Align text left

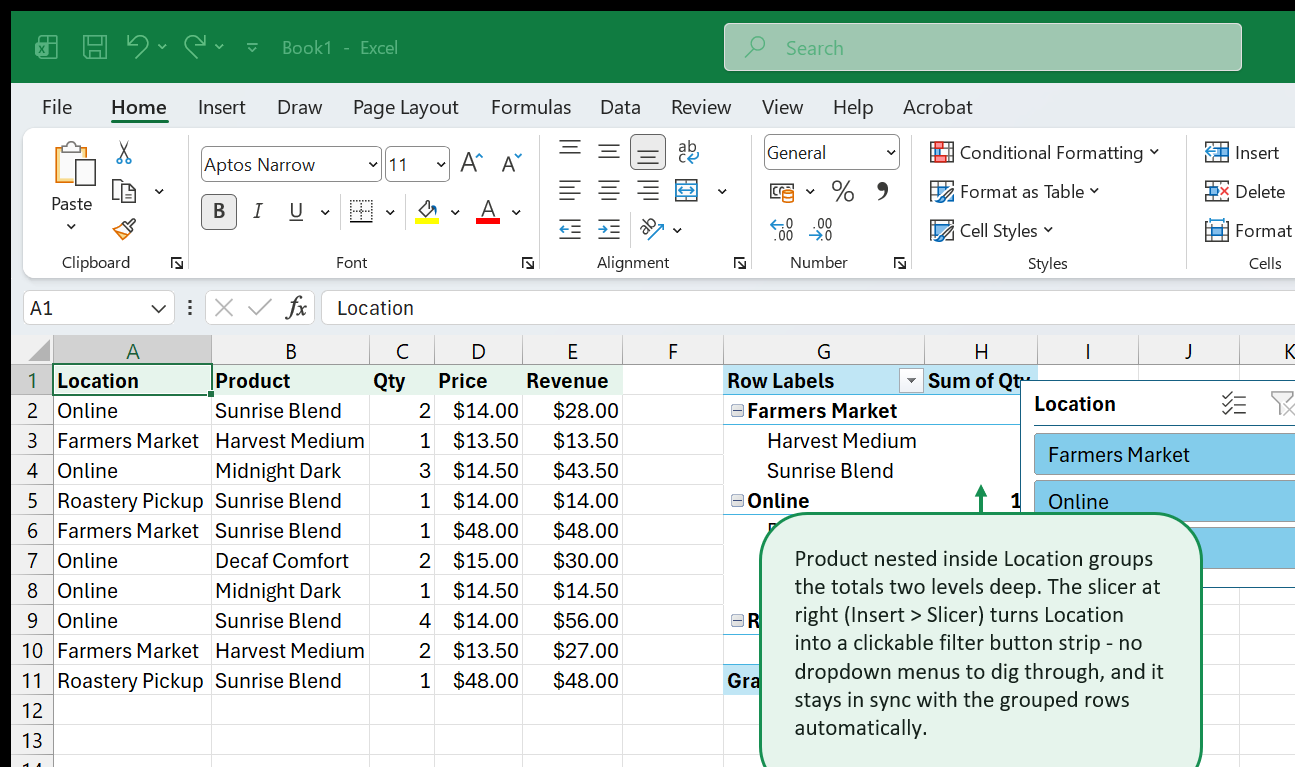(x=570, y=190)
